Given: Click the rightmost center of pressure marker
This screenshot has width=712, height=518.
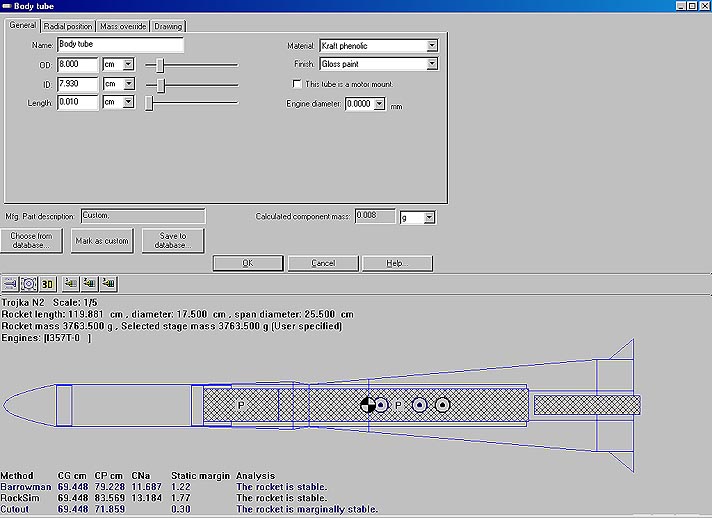Looking at the screenshot, I should coord(442,404).
